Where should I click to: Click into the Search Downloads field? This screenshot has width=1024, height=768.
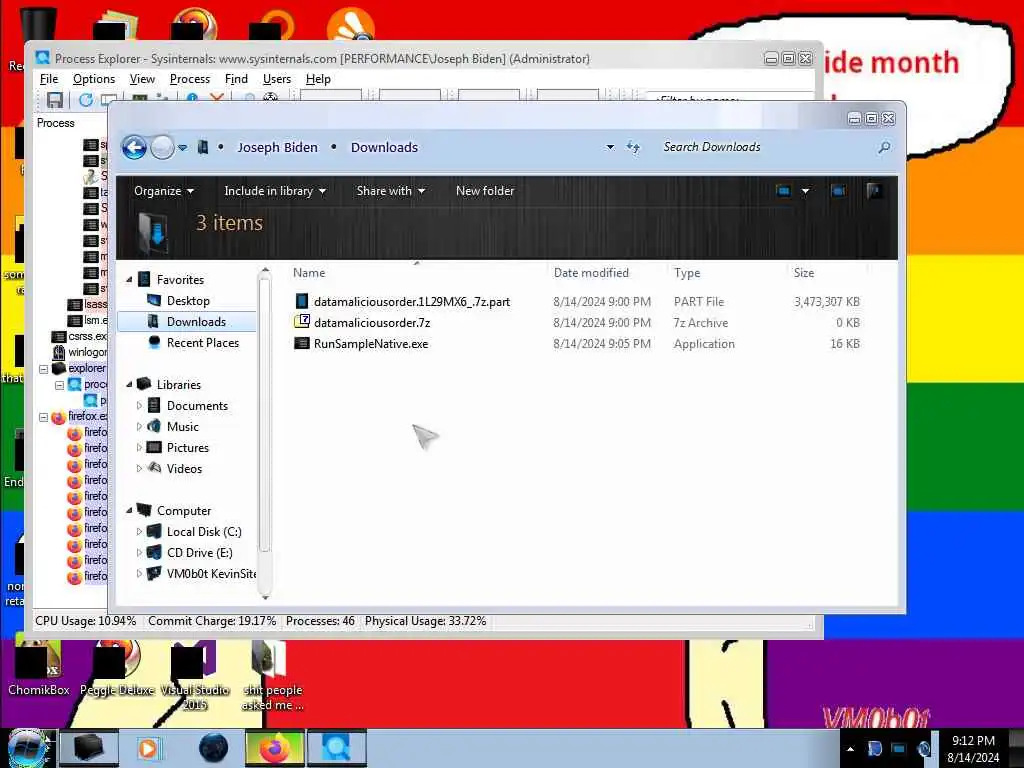(767, 147)
